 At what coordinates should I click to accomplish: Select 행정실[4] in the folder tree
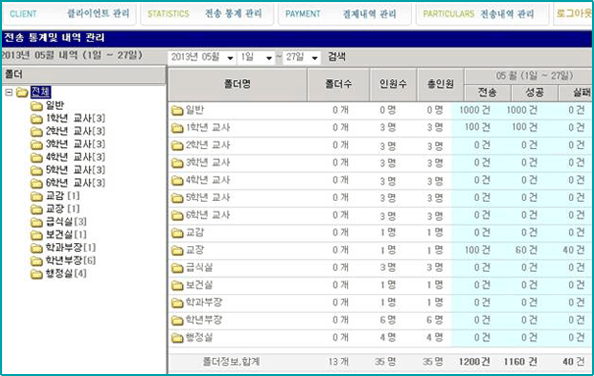coord(66,273)
